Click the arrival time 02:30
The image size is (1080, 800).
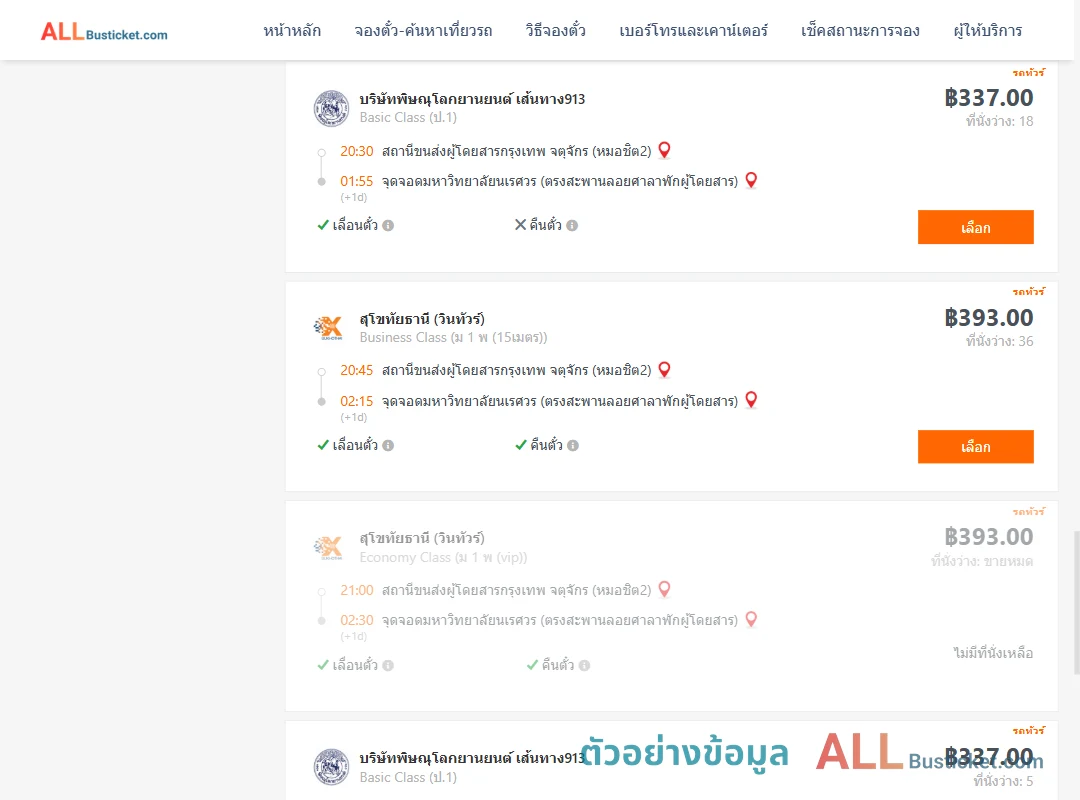click(x=356, y=620)
